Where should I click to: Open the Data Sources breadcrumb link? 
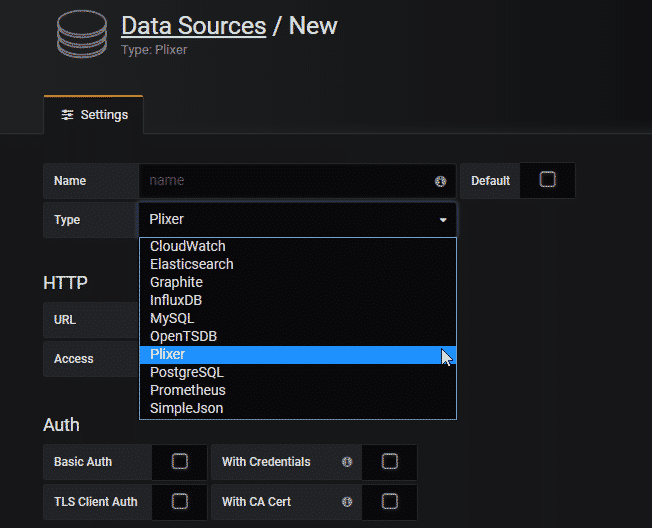(x=194, y=26)
